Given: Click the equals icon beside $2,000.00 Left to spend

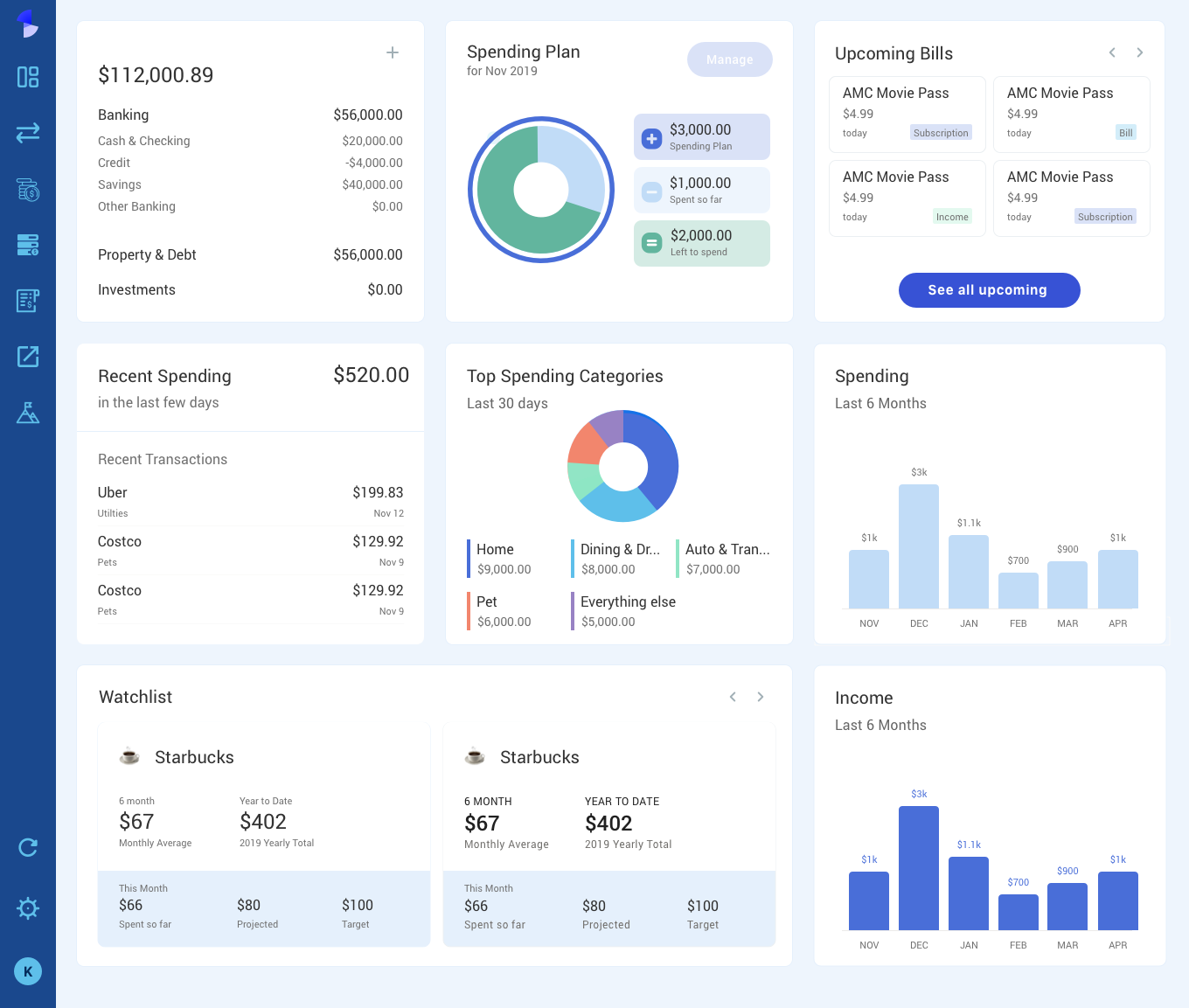Looking at the screenshot, I should point(652,243).
